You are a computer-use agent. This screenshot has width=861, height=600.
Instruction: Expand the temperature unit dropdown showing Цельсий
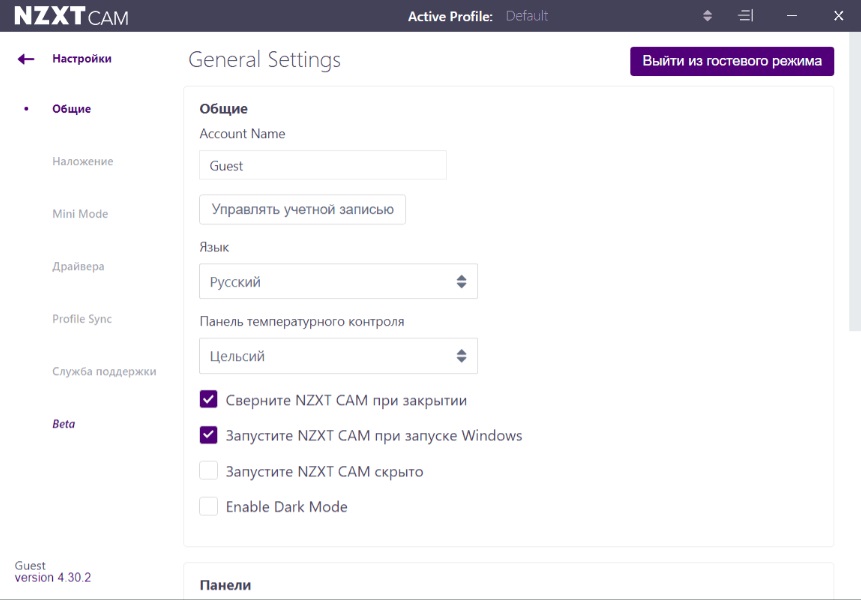point(338,356)
